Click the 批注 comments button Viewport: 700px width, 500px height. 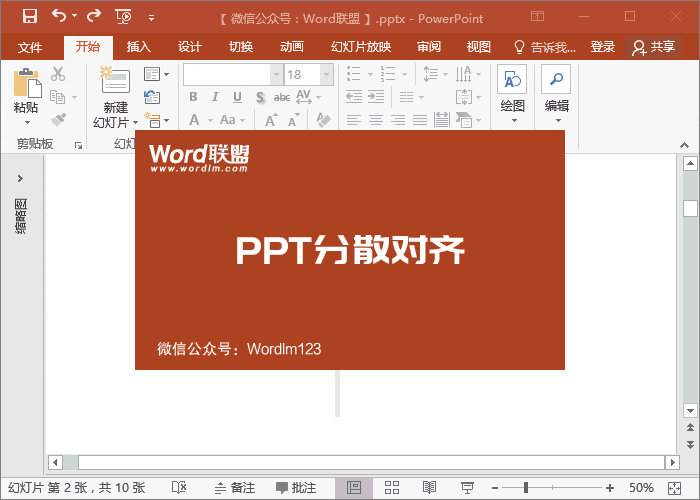pos(296,488)
